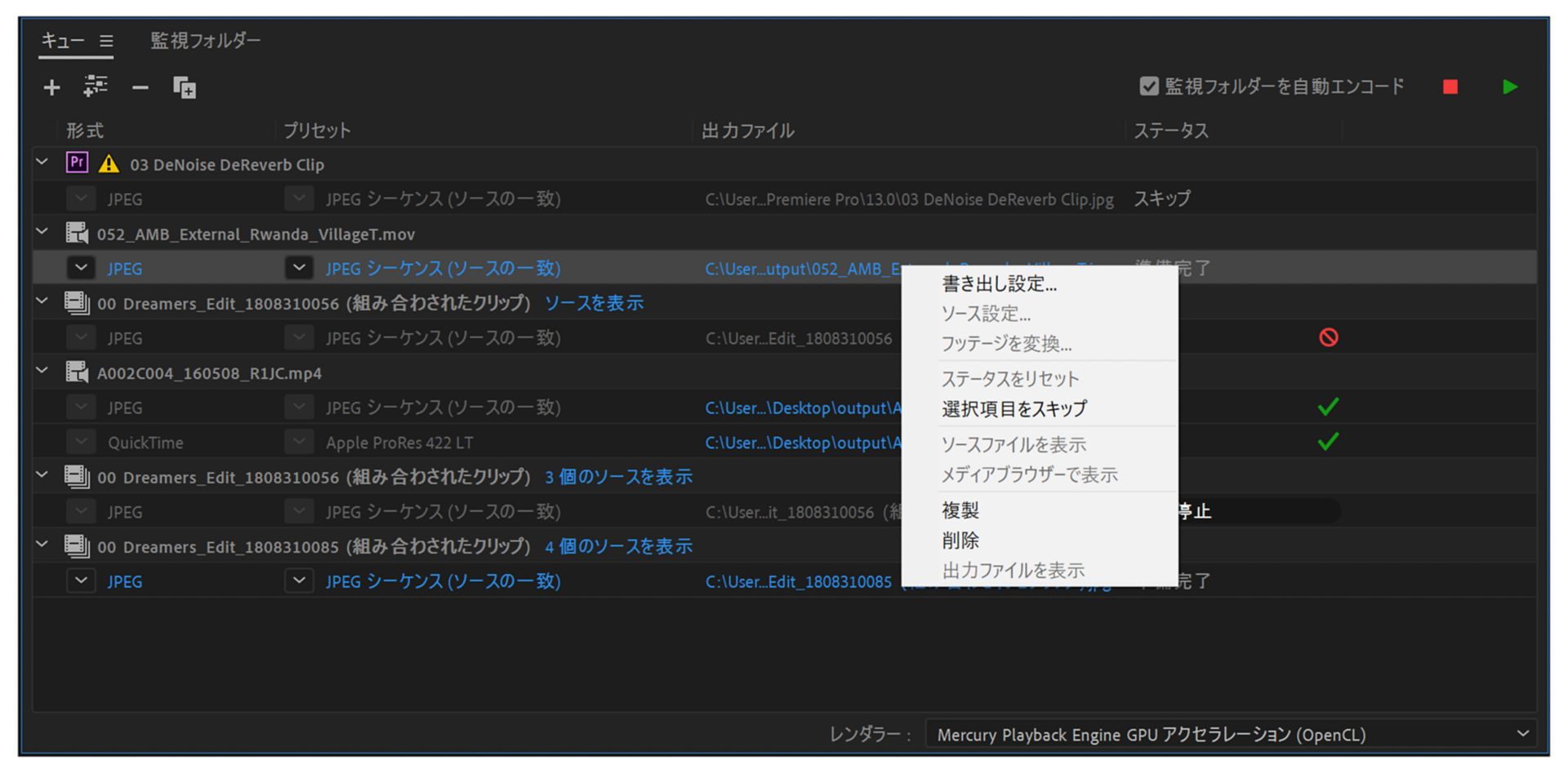The width and height of the screenshot is (1568, 774).
Task: Select 書き出し設定 from the context menu
Action: [998, 283]
